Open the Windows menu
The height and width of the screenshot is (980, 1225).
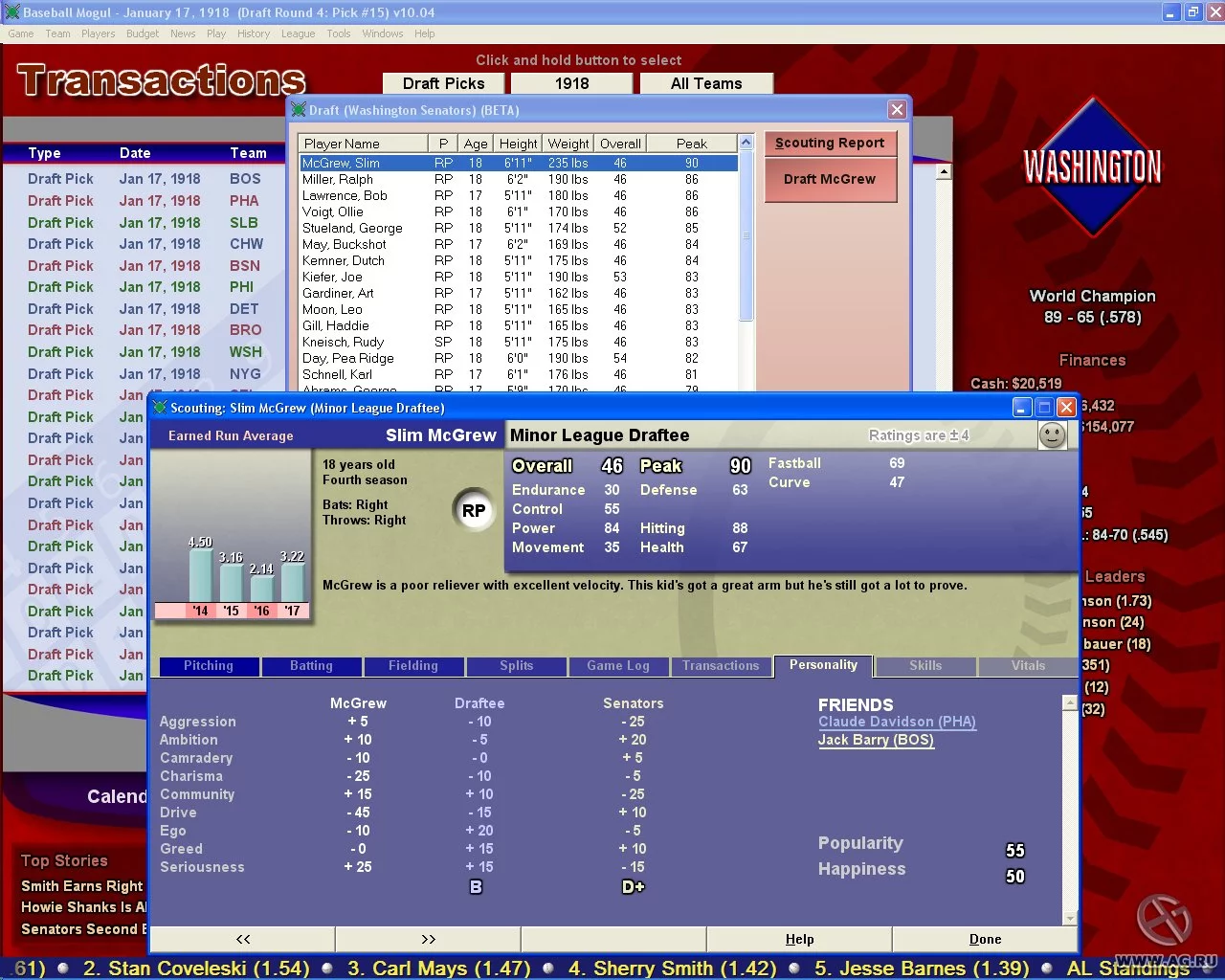(x=383, y=33)
